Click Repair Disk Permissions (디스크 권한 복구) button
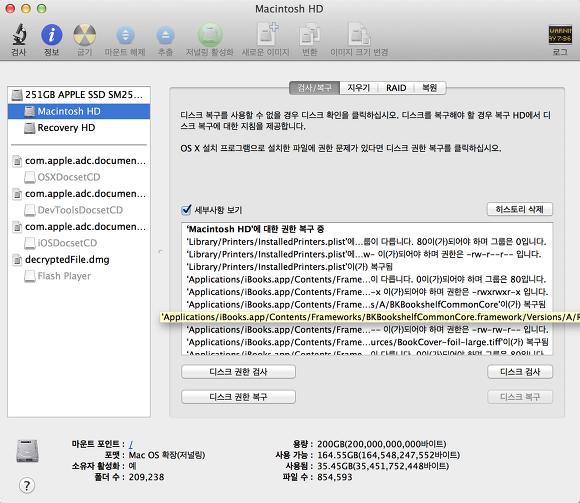This screenshot has width=580, height=503. point(238,397)
